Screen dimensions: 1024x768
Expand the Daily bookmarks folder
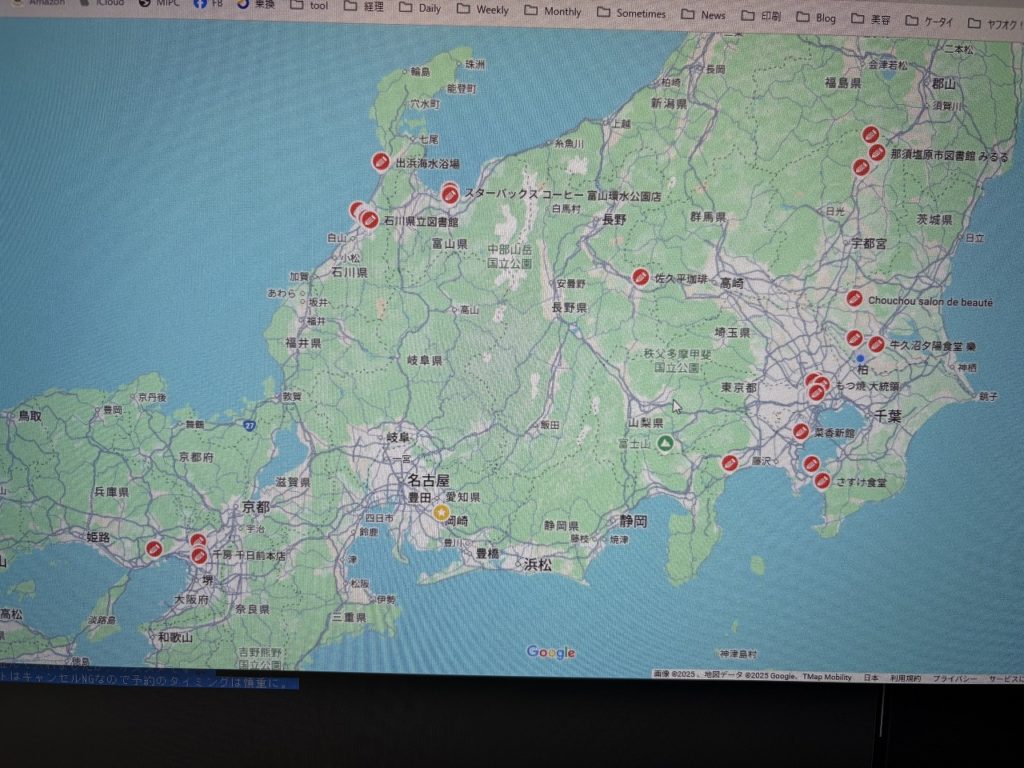(419, 8)
